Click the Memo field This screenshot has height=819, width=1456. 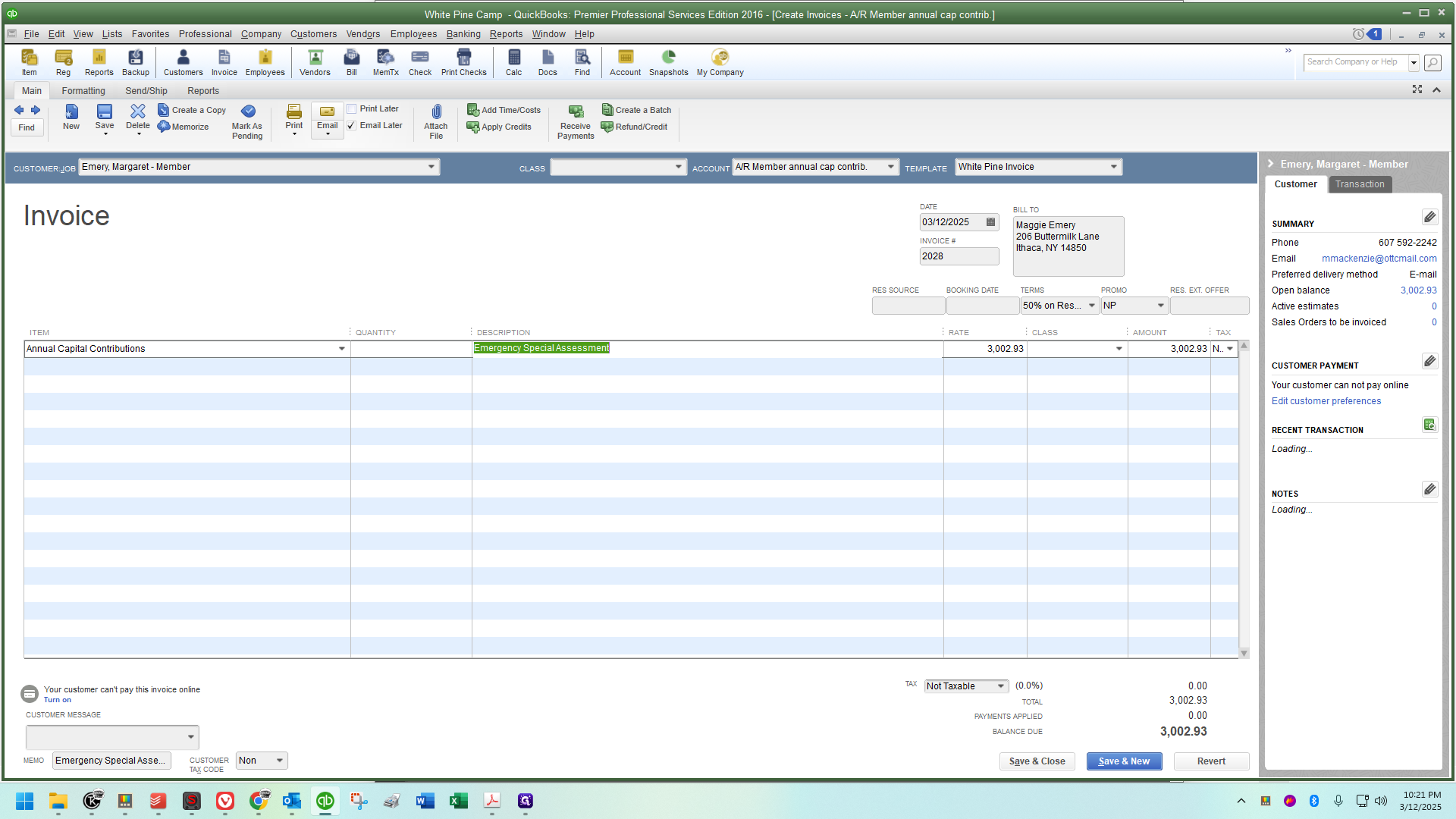click(111, 761)
